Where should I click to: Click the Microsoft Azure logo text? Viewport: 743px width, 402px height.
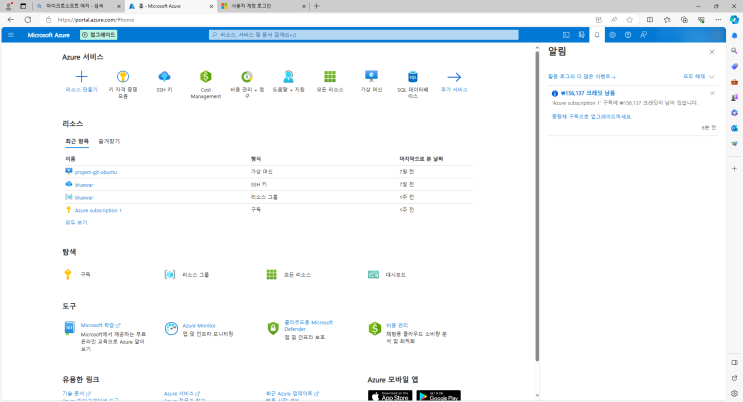48,35
